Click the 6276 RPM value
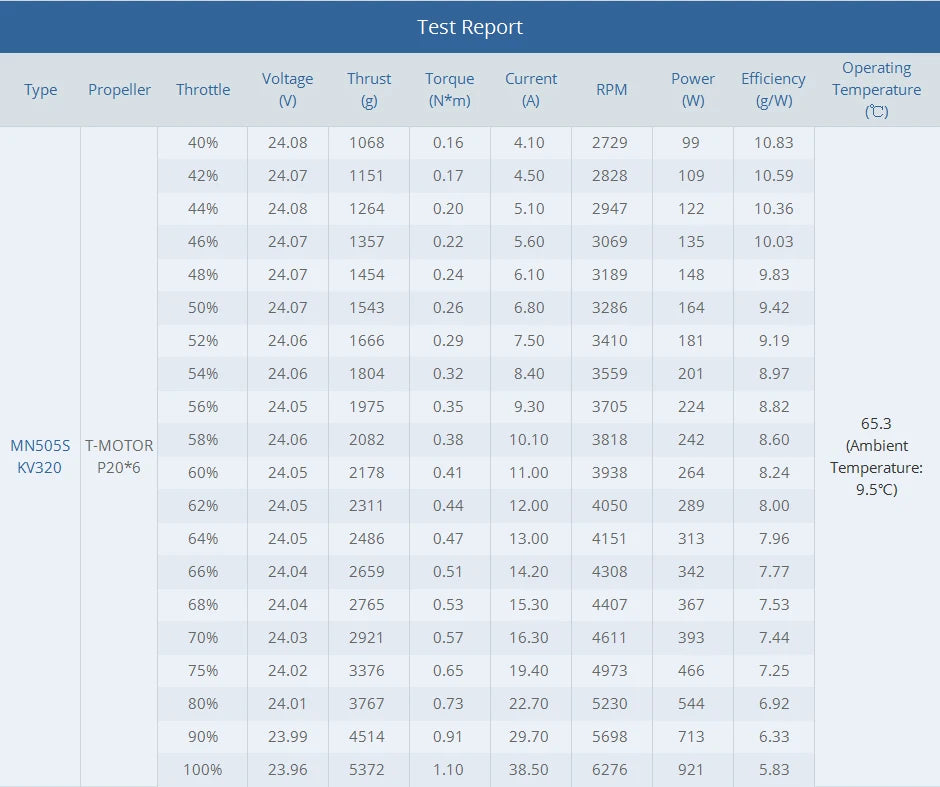Viewport: 940px width, 787px height. click(610, 770)
